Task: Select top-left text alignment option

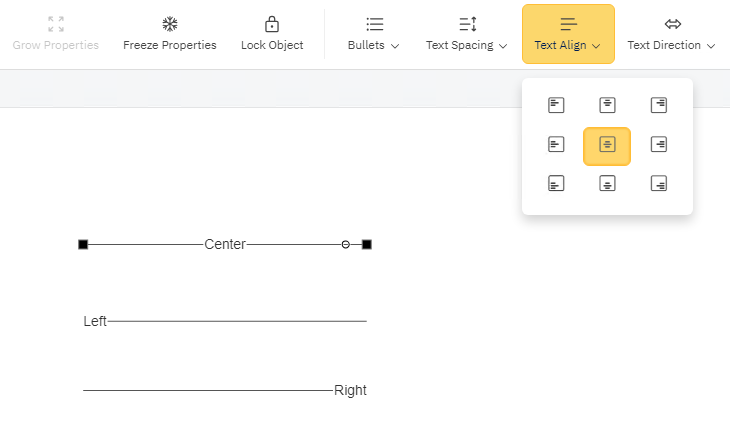Action: 557,105
